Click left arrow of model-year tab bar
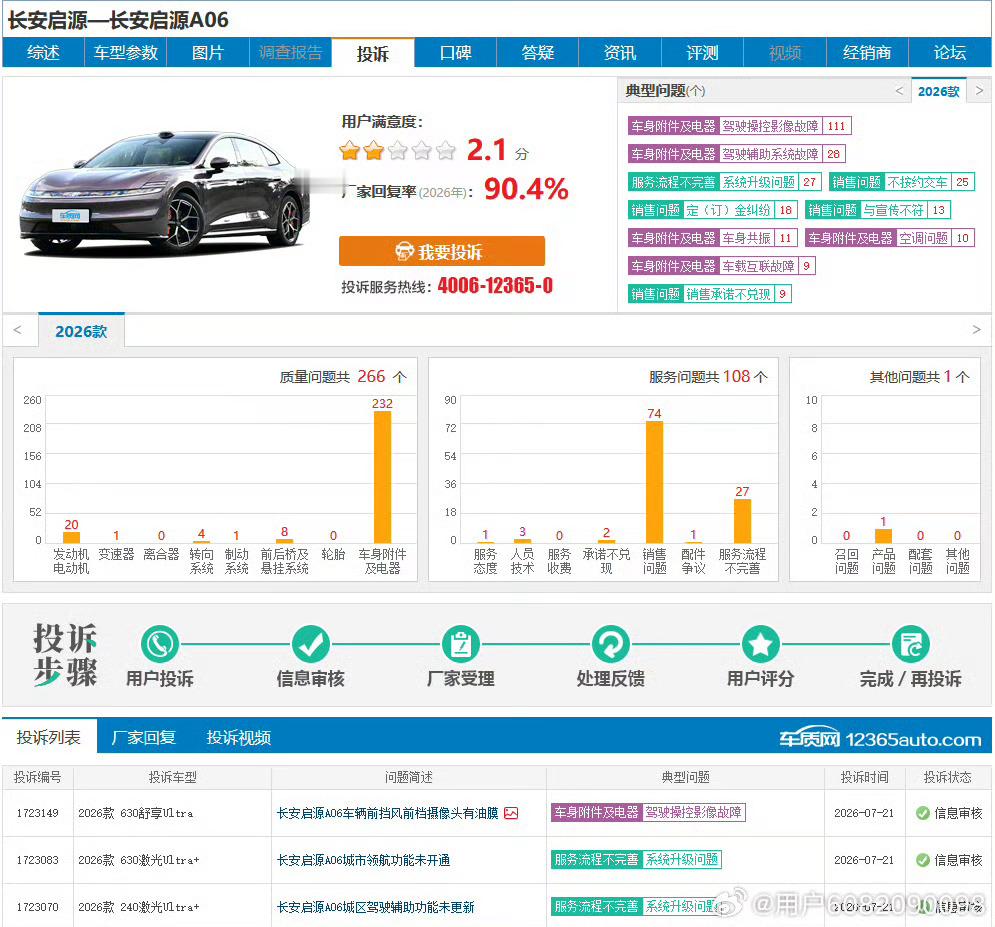Screen dimensions: 995x927 17,330
